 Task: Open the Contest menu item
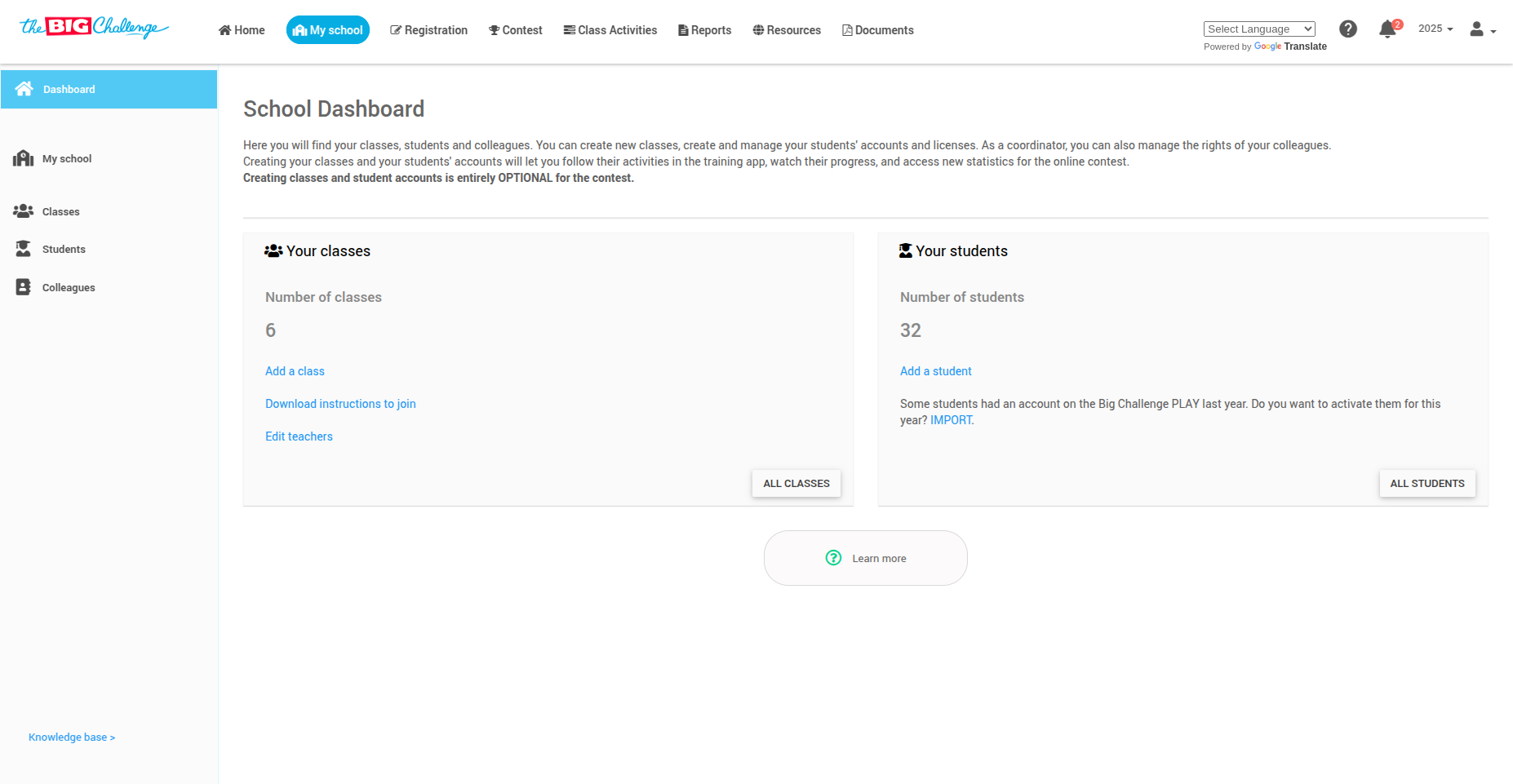click(516, 30)
